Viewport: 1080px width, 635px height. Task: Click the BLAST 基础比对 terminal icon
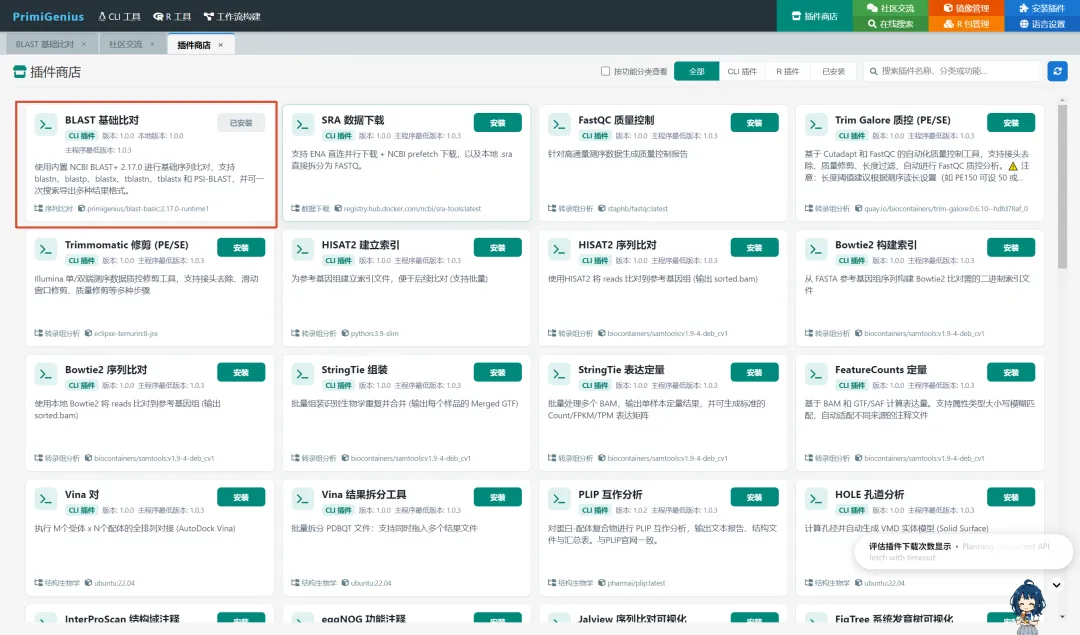45,125
